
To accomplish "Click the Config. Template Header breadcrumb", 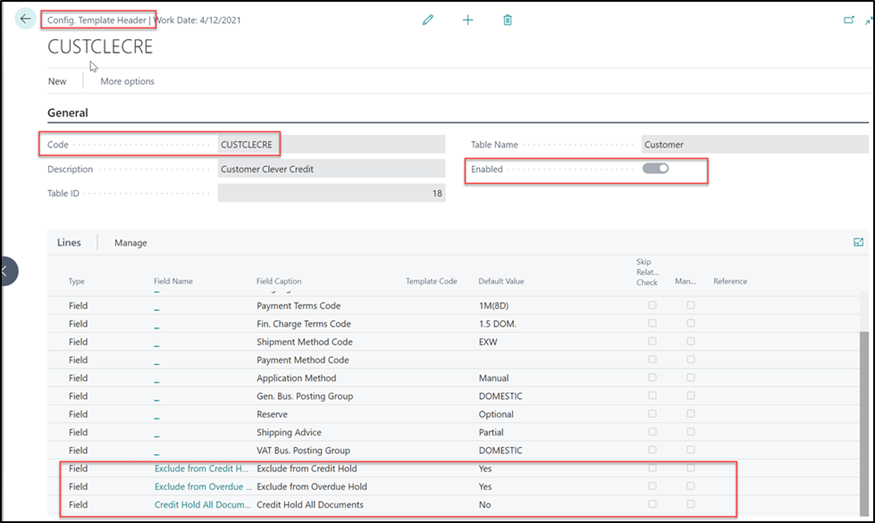I will 97,20.
